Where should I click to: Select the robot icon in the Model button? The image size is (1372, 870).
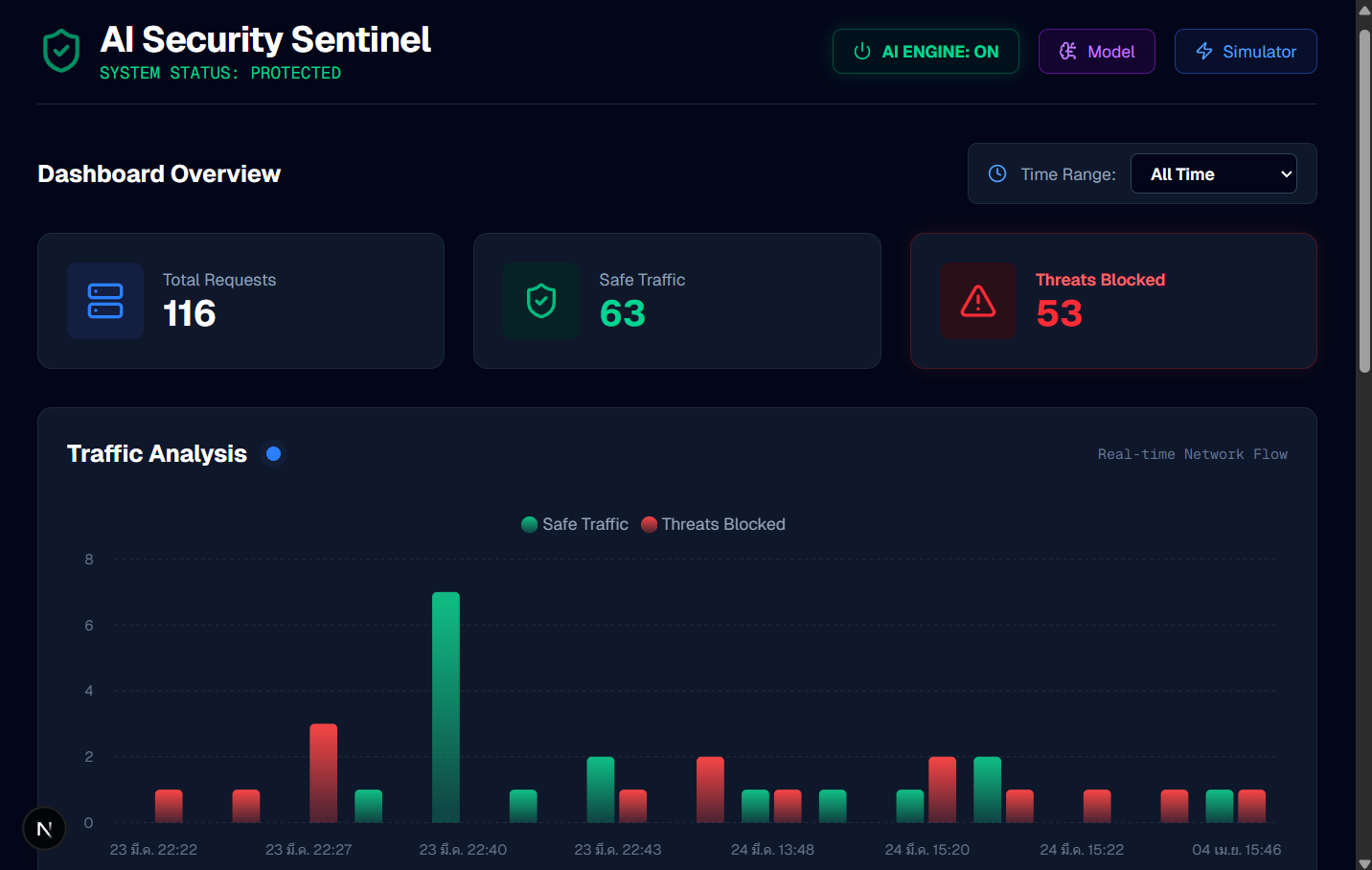pos(1068,52)
